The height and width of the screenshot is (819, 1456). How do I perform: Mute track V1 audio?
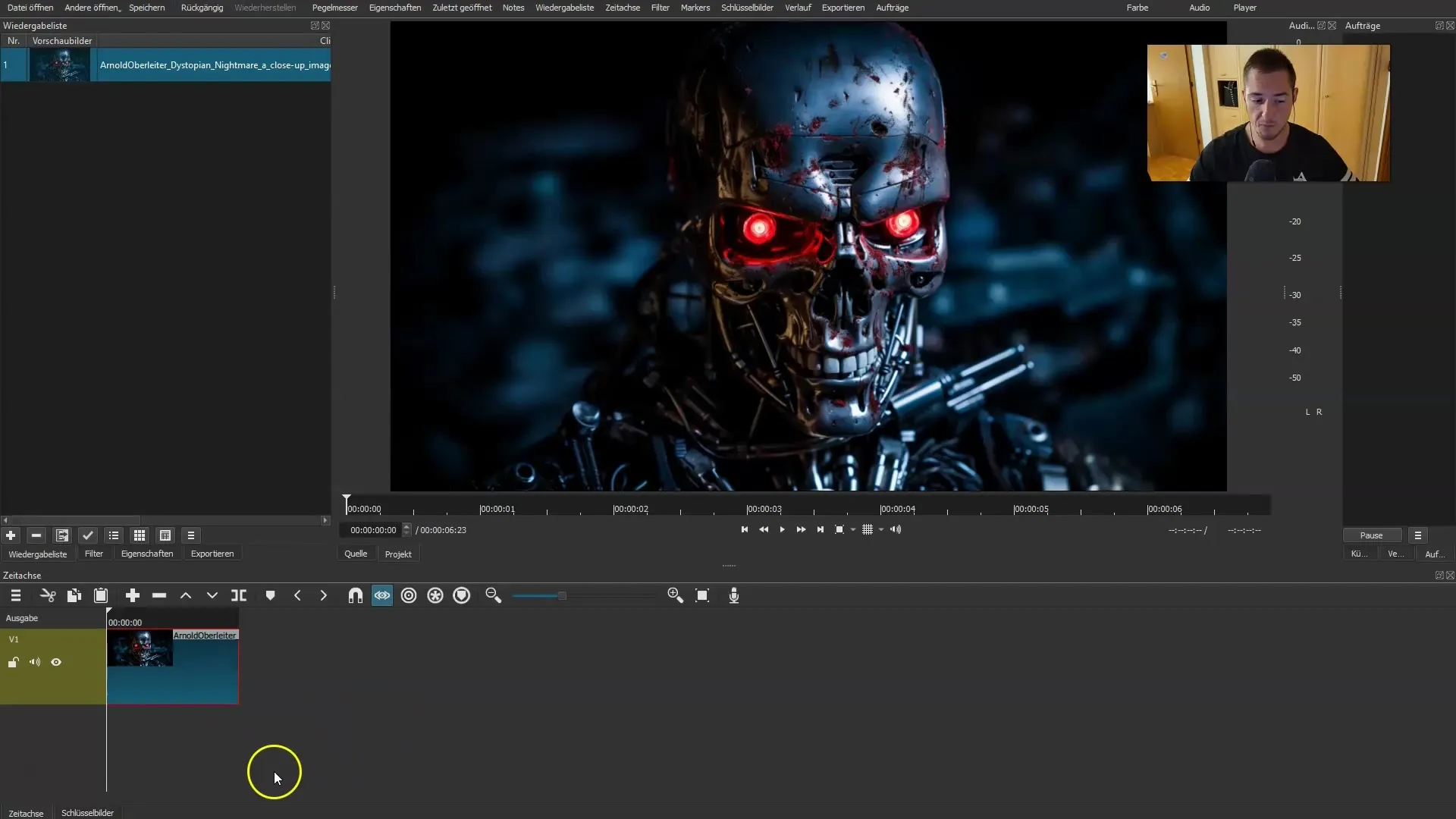(35, 662)
